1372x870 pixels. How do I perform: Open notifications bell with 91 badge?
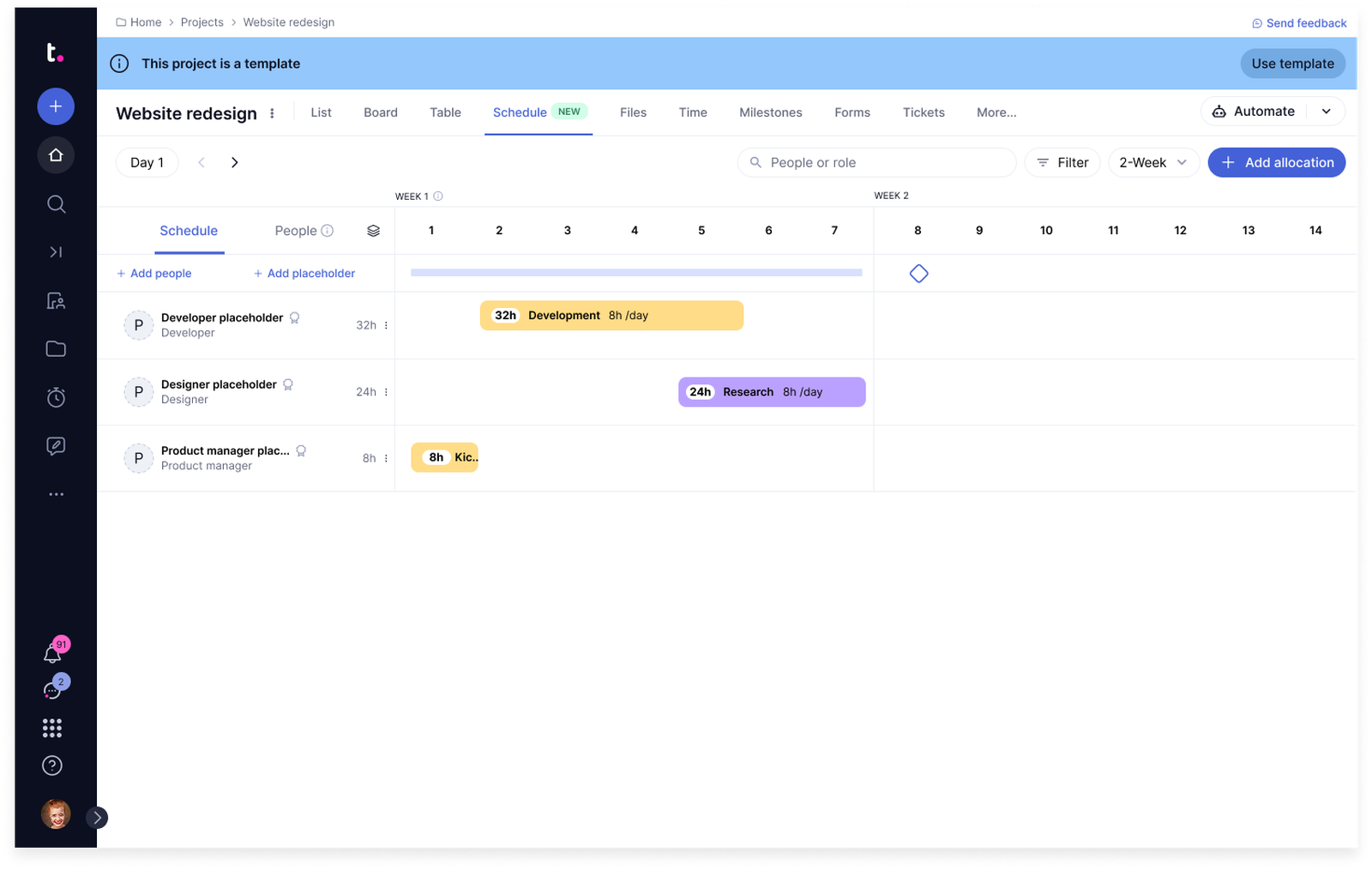click(52, 654)
